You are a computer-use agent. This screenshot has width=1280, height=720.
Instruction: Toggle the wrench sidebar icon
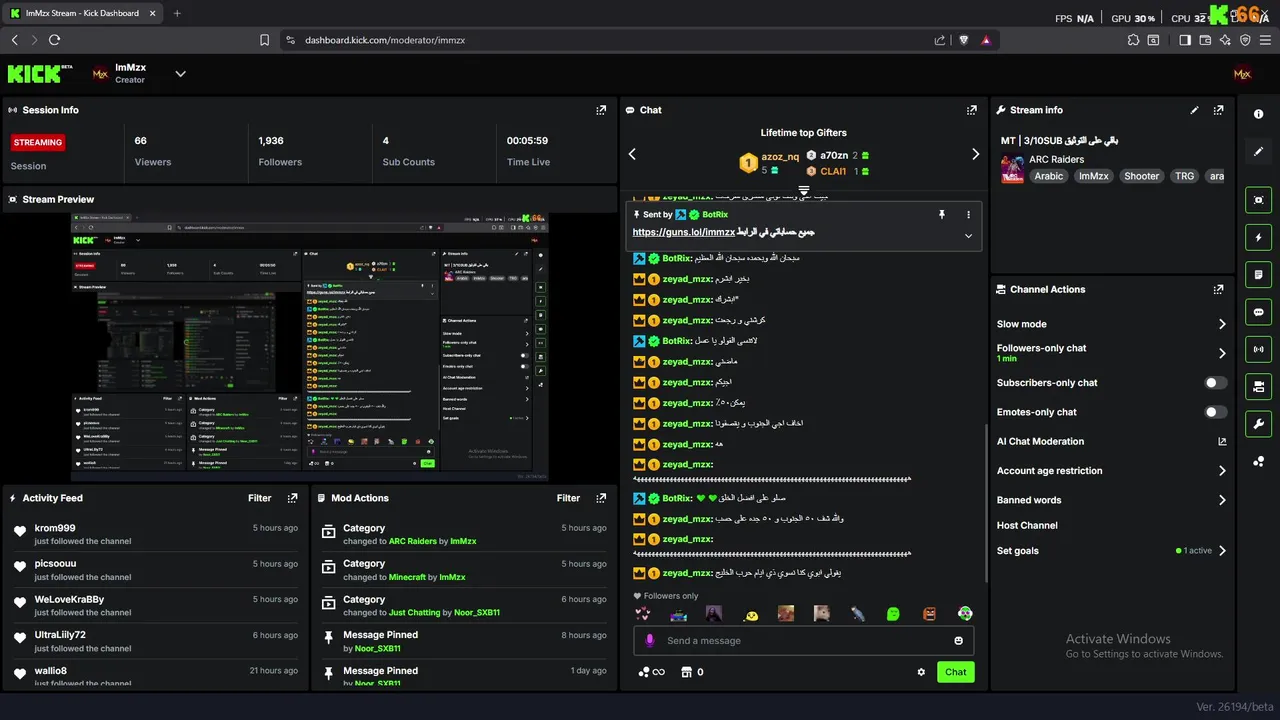coord(1259,424)
